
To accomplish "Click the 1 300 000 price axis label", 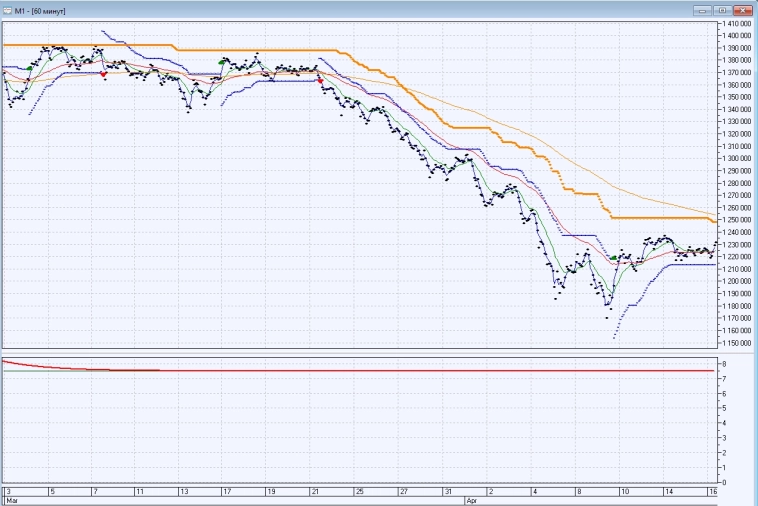I will pyautogui.click(x=739, y=158).
